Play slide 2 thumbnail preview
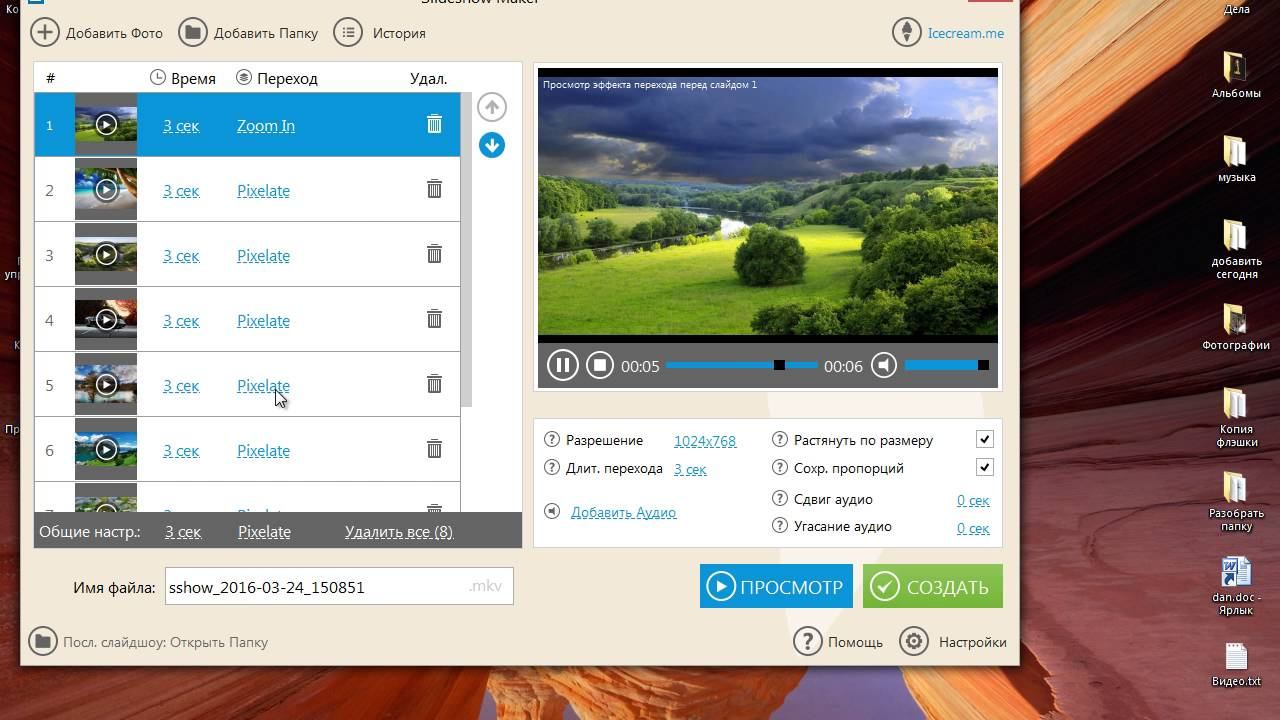The height and width of the screenshot is (720, 1280). (106, 190)
